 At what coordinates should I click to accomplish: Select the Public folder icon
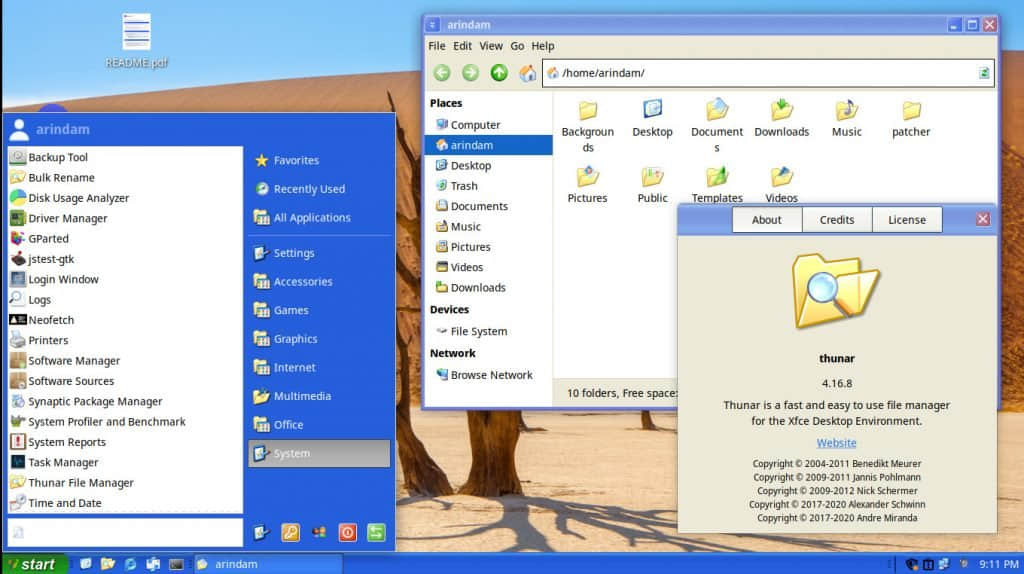pyautogui.click(x=652, y=176)
